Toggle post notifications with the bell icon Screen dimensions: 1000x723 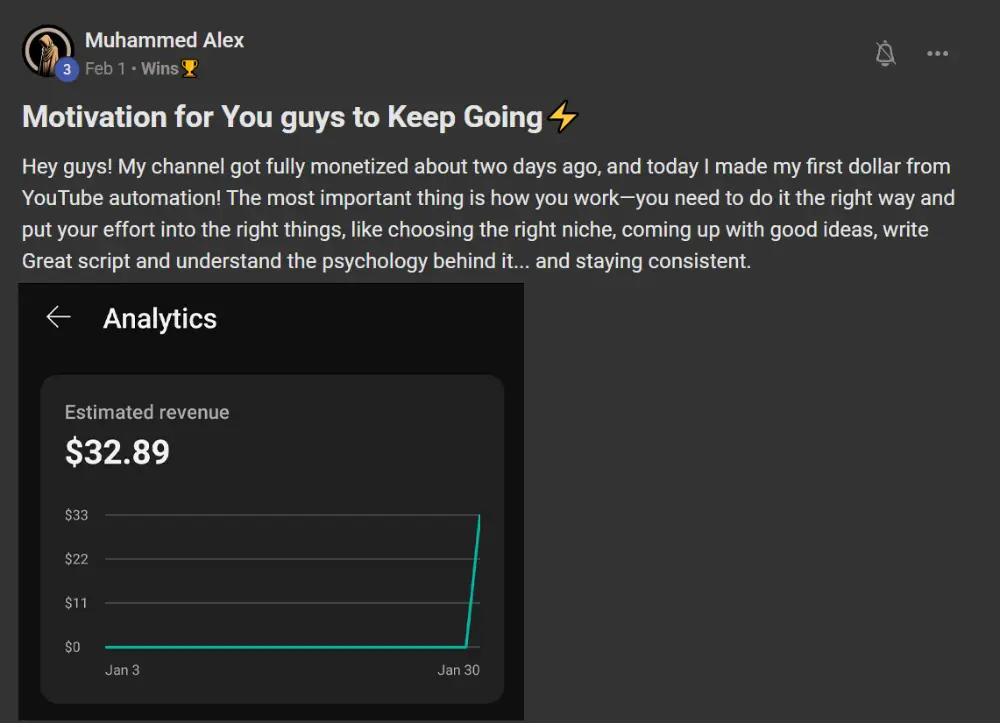[885, 54]
